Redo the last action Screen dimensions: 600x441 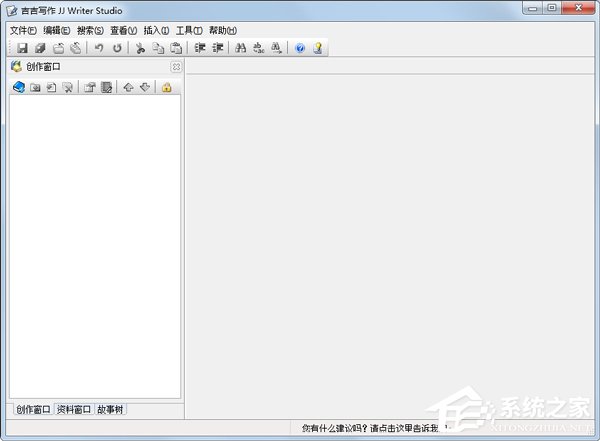point(117,48)
